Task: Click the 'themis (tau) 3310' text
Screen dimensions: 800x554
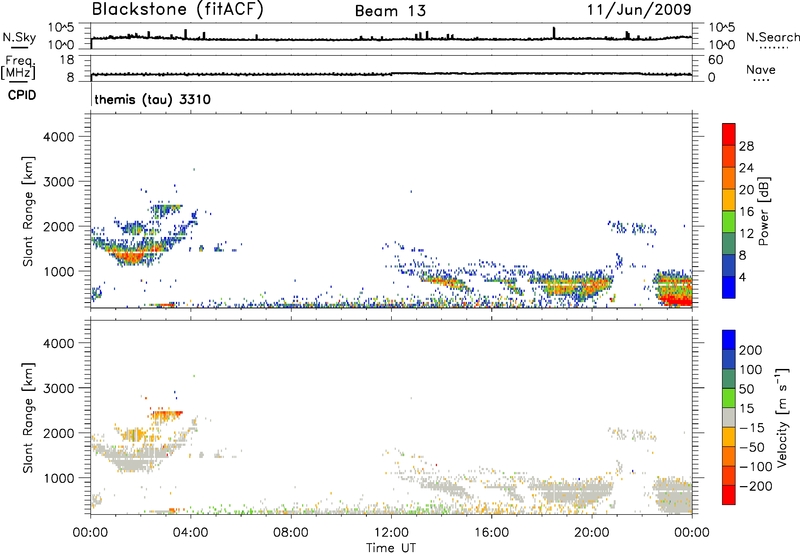Action: pyautogui.click(x=153, y=99)
